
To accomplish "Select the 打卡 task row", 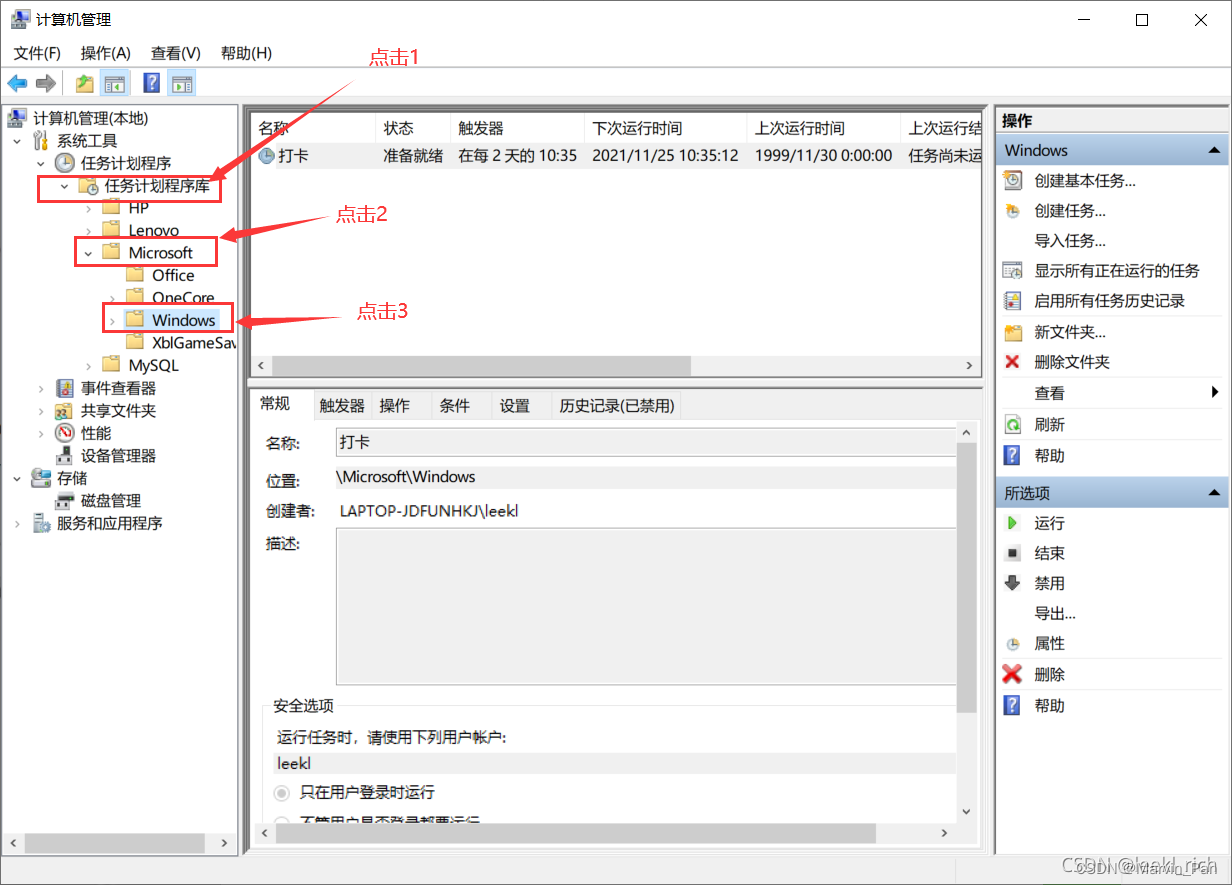I will 616,156.
